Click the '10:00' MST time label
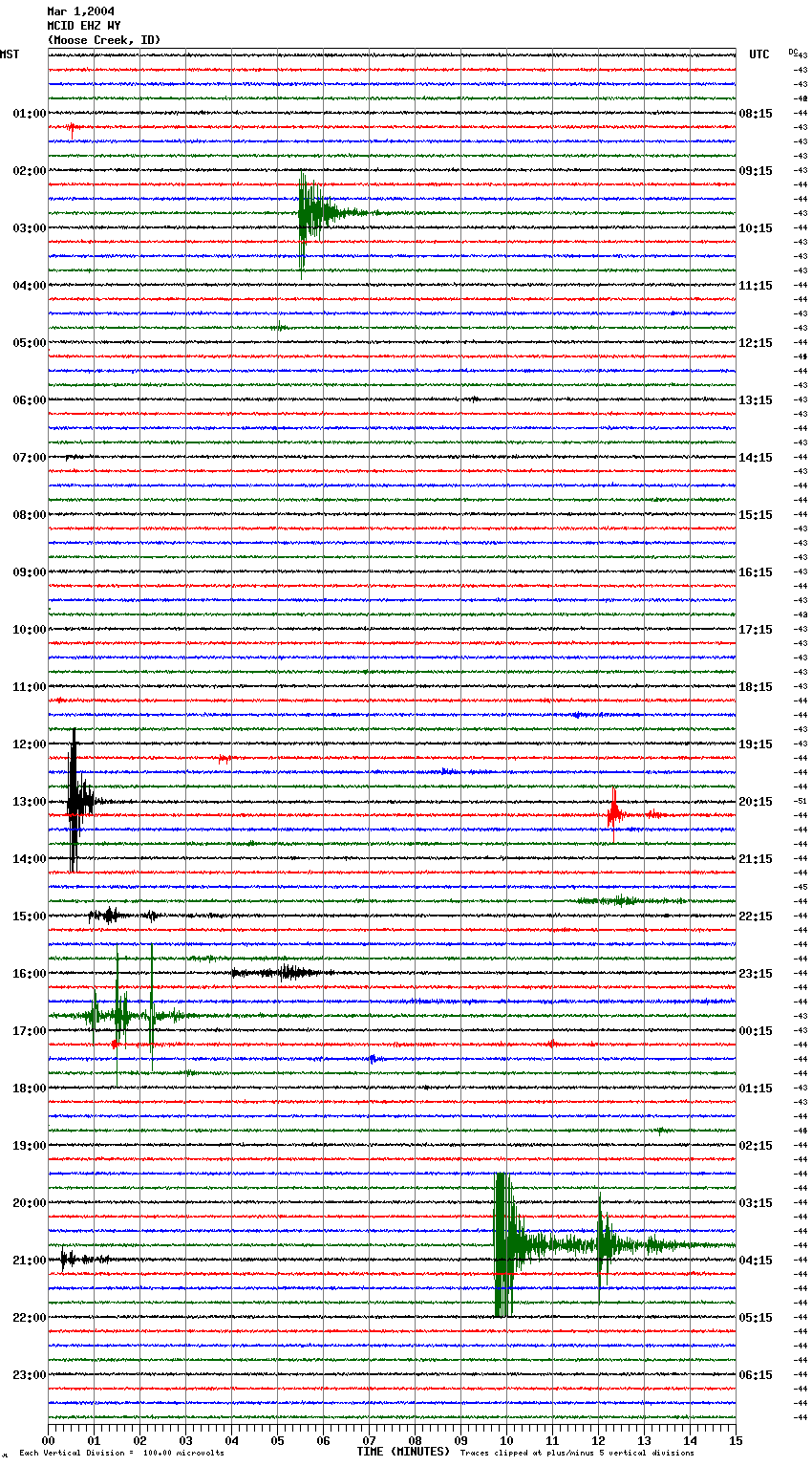 [x=30, y=630]
